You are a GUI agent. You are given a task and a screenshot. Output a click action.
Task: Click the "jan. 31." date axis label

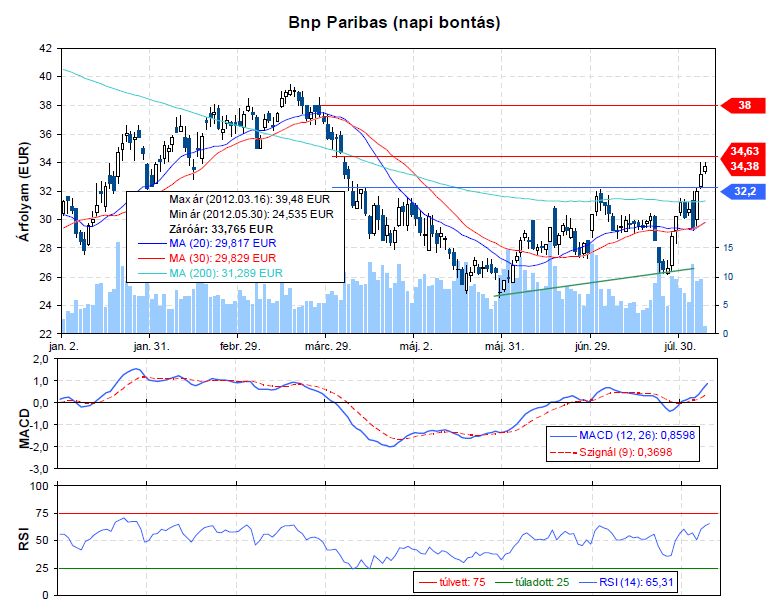point(151,346)
